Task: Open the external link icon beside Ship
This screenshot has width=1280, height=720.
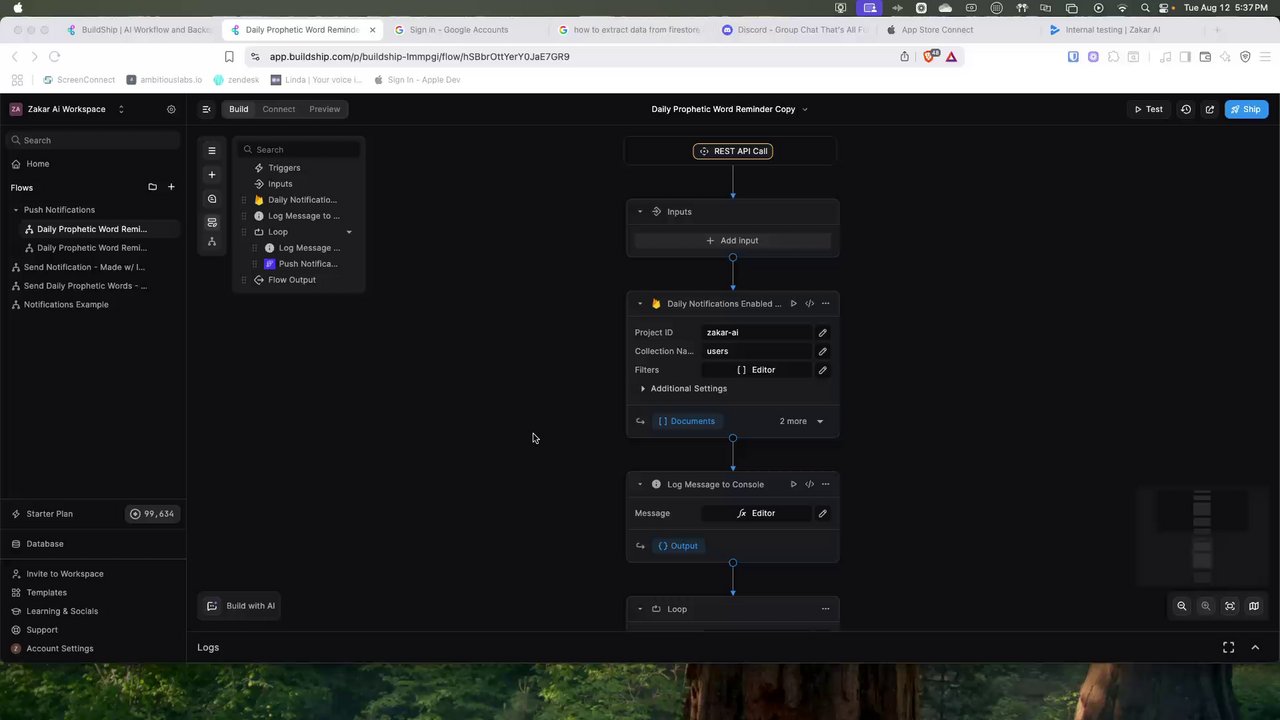Action: 1209,109
